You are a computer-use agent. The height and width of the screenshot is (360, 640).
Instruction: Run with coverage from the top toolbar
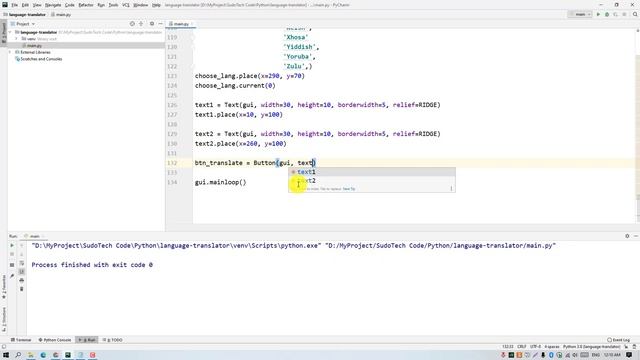616,14
